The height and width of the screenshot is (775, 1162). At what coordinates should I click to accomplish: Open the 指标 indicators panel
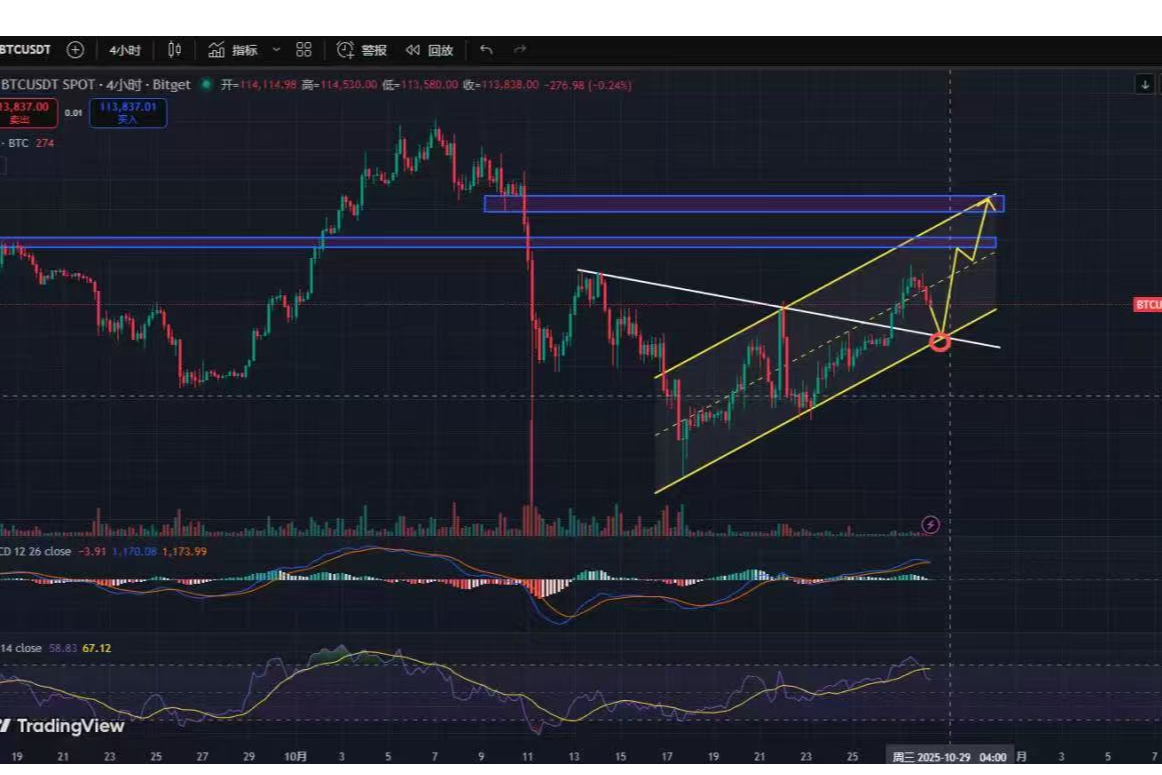pyautogui.click(x=233, y=50)
